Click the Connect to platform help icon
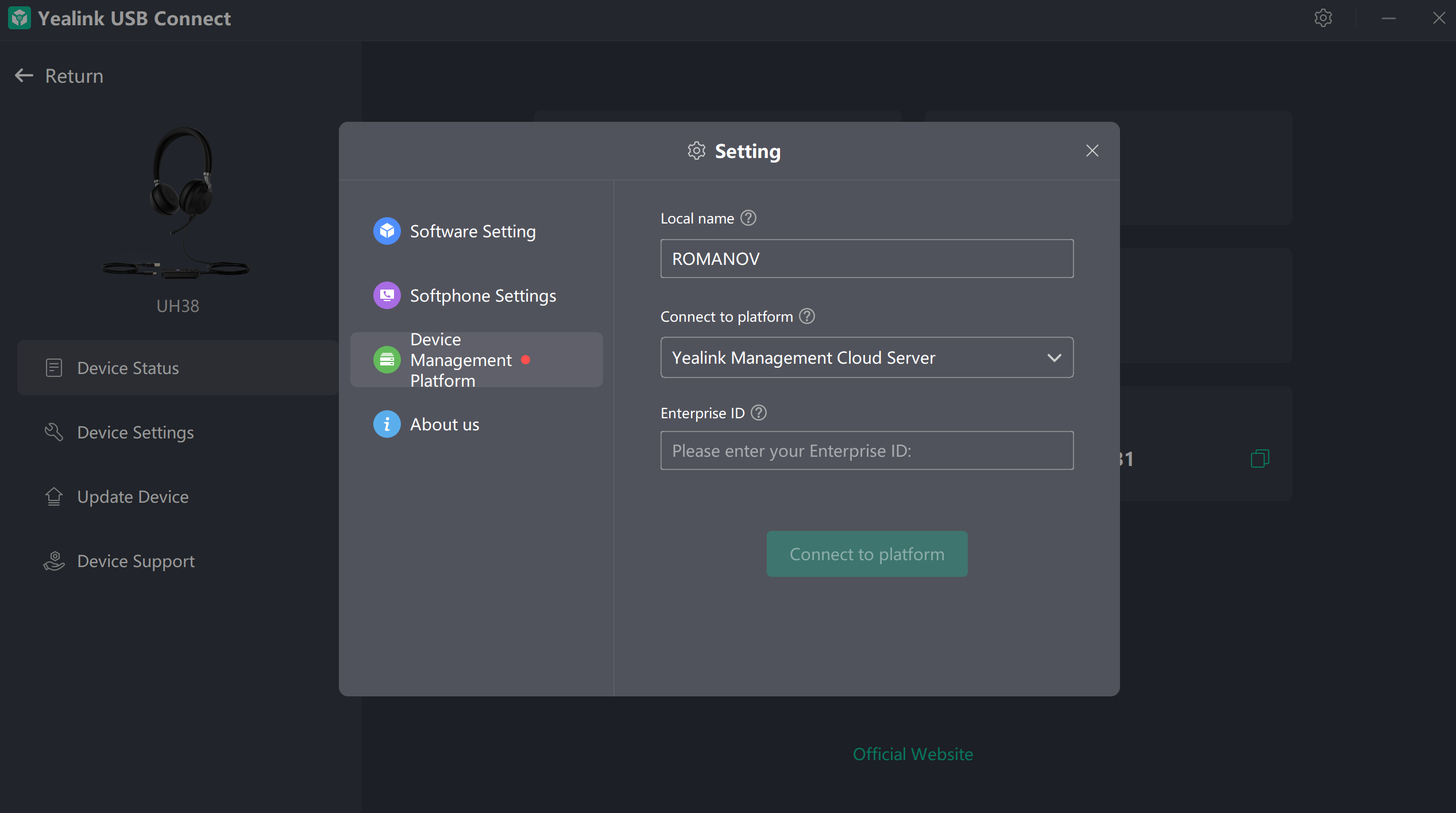The height and width of the screenshot is (813, 1456). (x=806, y=317)
